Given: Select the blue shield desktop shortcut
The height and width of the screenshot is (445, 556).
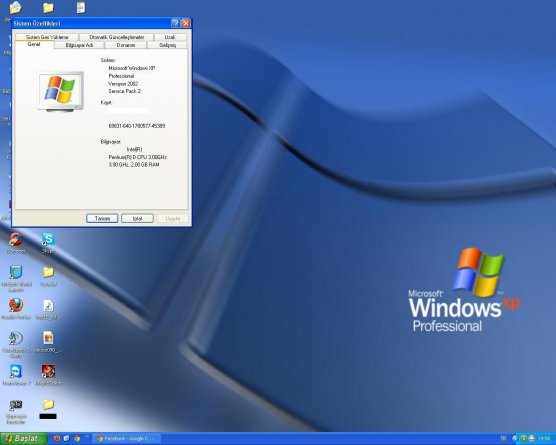Looking at the screenshot, I should click(16, 272).
